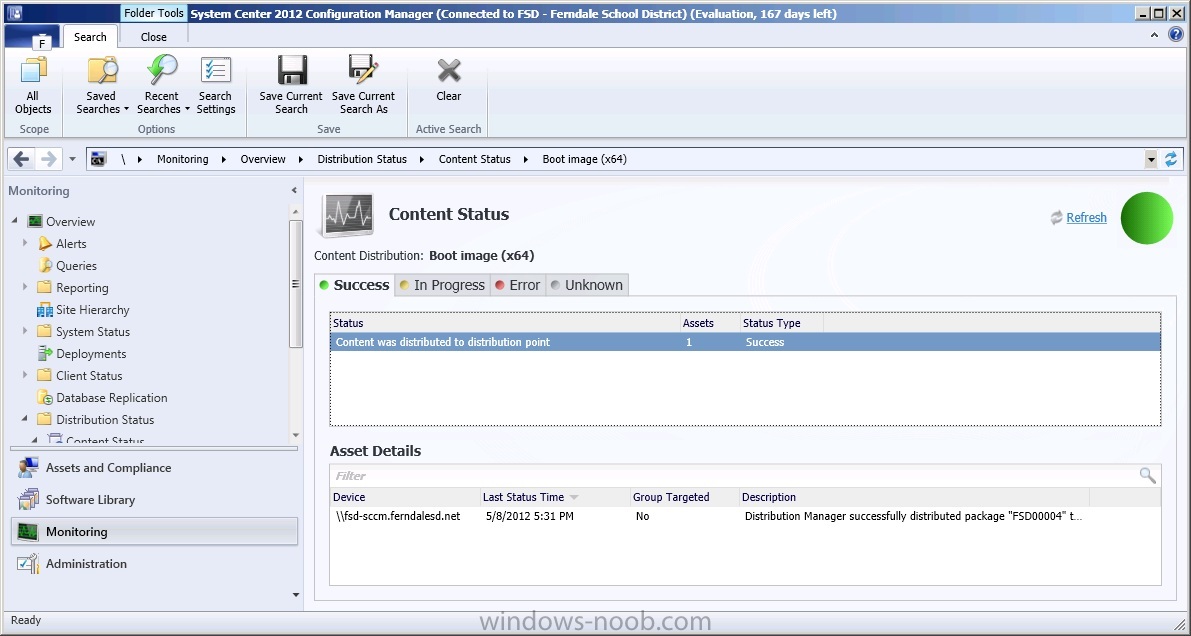The width and height of the screenshot is (1191, 636).
Task: Click the magnifier icon in Asset Details filter
Action: [1147, 476]
